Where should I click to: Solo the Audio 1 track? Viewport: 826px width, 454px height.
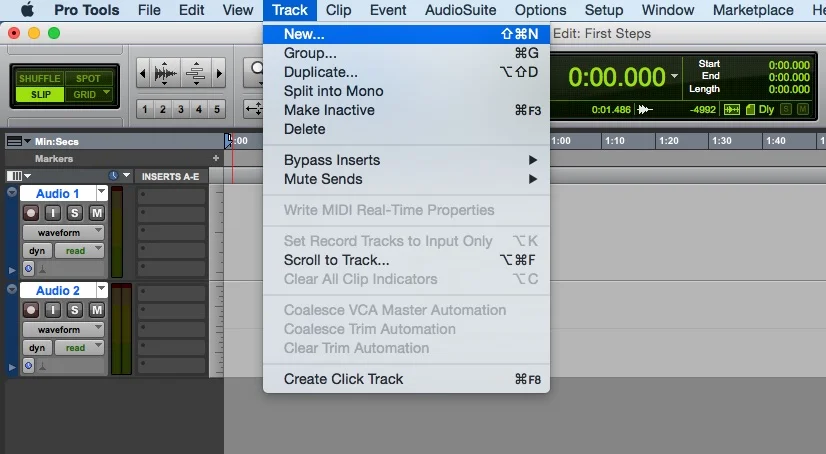pos(75,213)
